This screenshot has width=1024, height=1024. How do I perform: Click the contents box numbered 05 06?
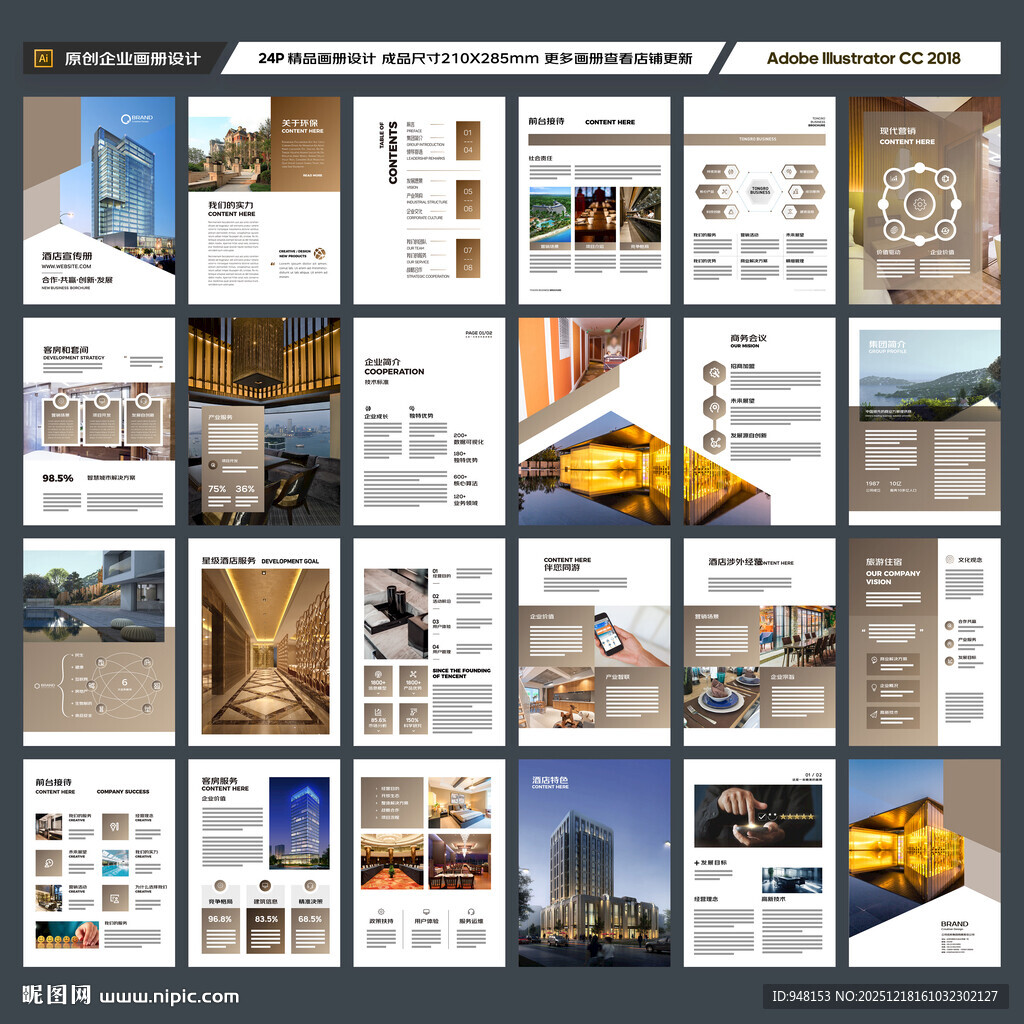468,200
